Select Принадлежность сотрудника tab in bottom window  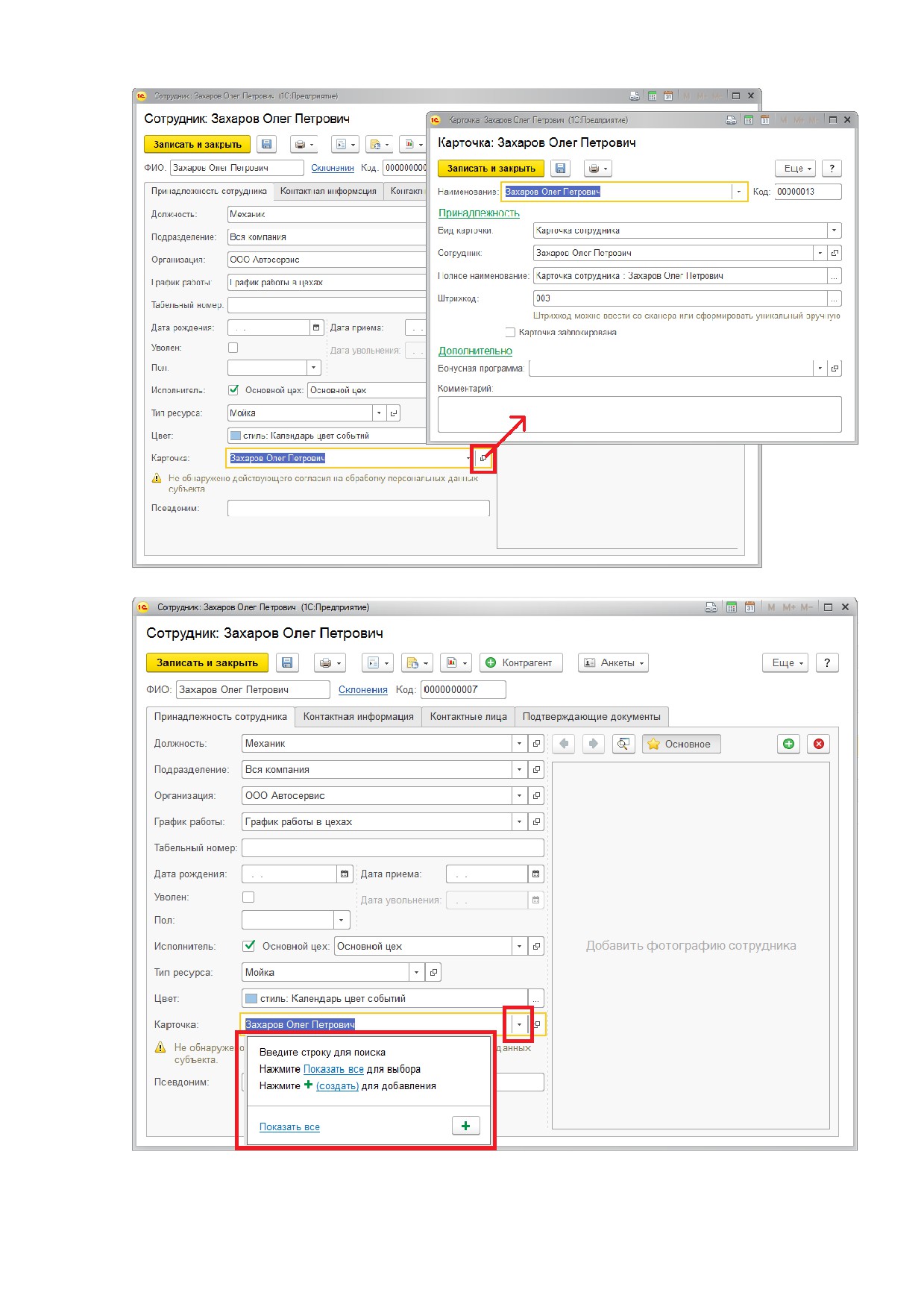click(x=221, y=716)
